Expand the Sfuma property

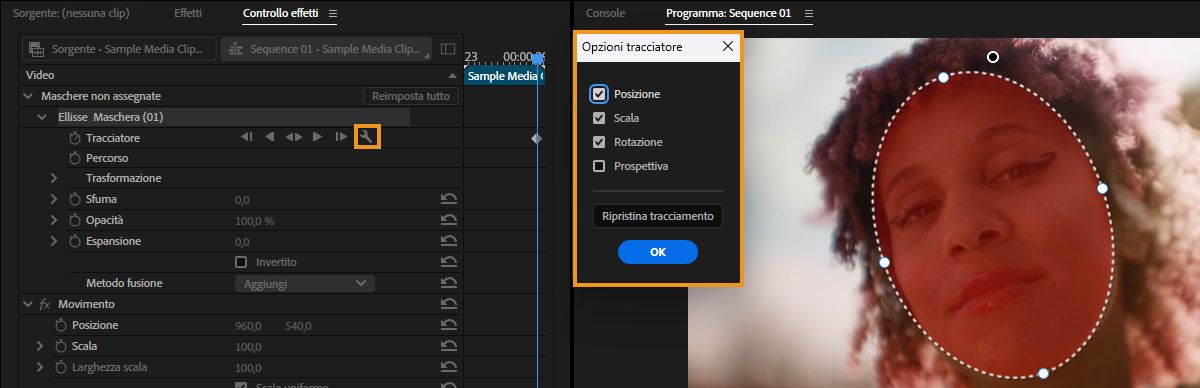[54, 199]
